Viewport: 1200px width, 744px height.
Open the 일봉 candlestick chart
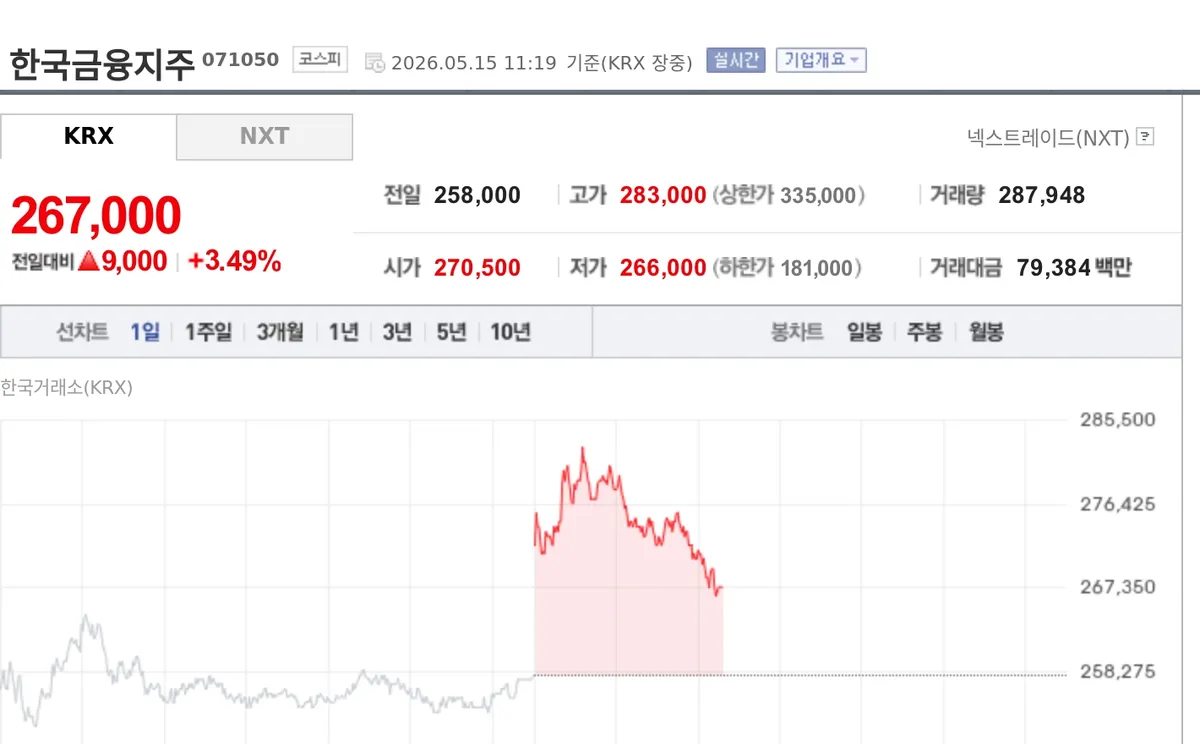[x=864, y=332]
